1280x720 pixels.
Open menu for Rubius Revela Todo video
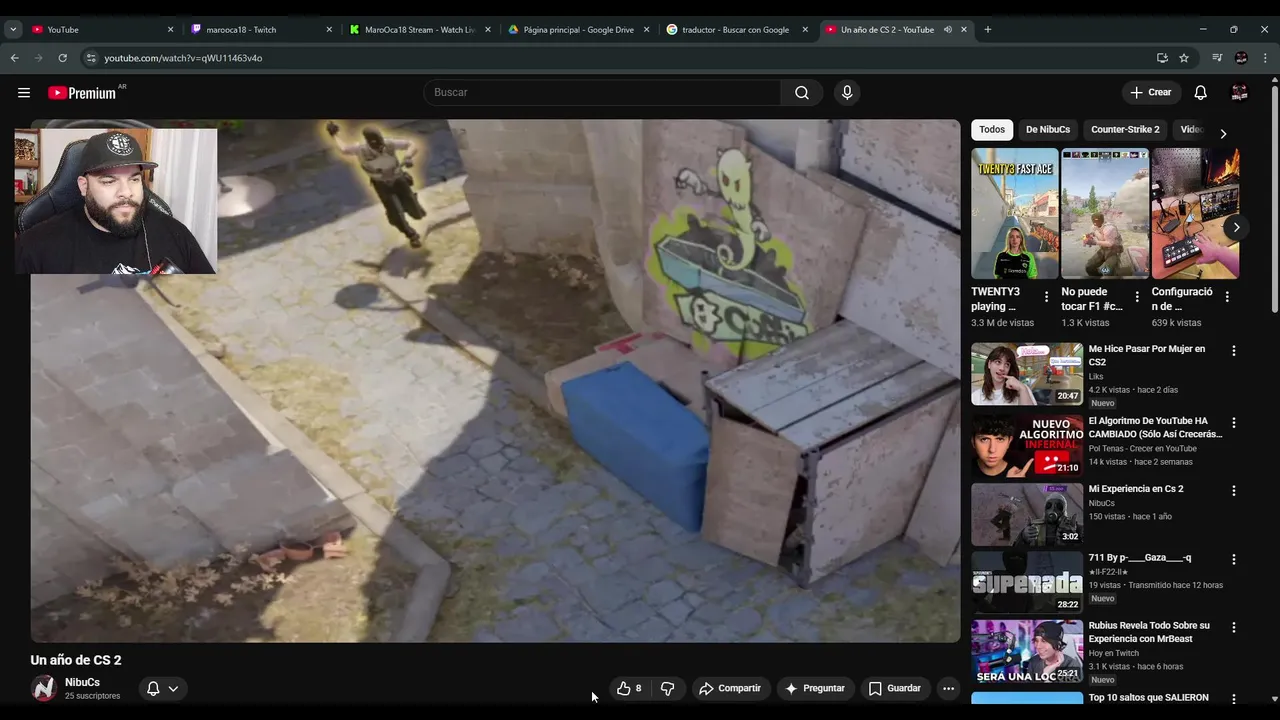pos(1233,627)
